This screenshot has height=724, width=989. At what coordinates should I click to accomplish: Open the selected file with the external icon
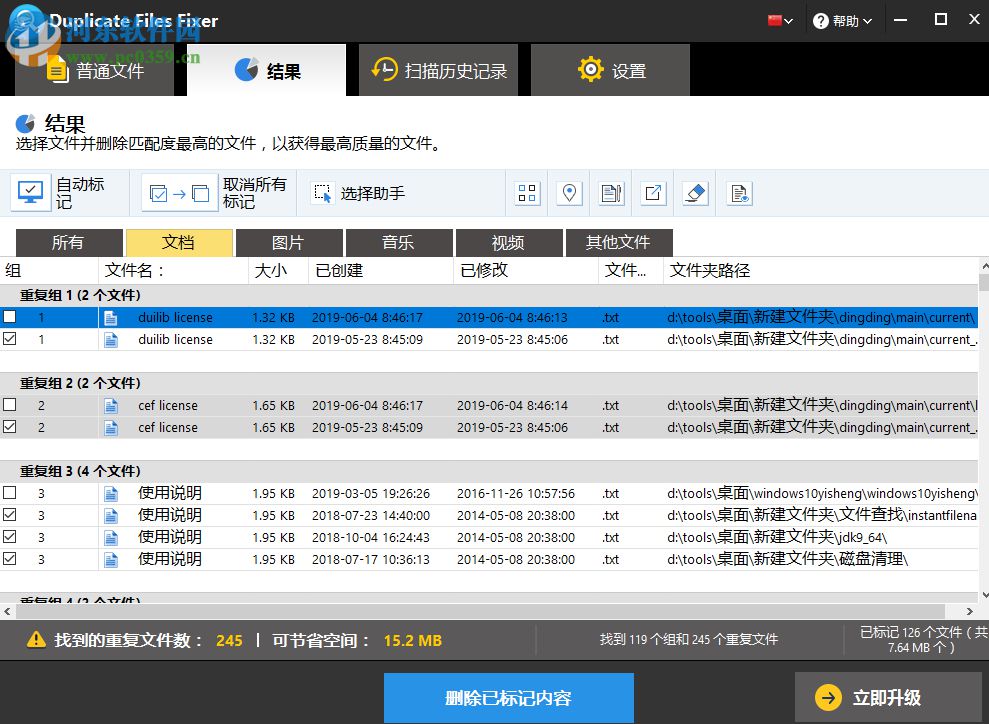pyautogui.click(x=653, y=193)
